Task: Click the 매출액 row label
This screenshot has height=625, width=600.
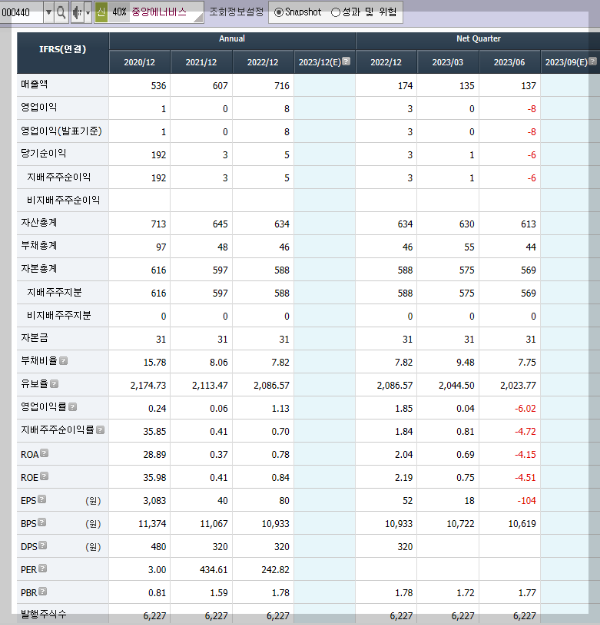Action: coord(34,84)
